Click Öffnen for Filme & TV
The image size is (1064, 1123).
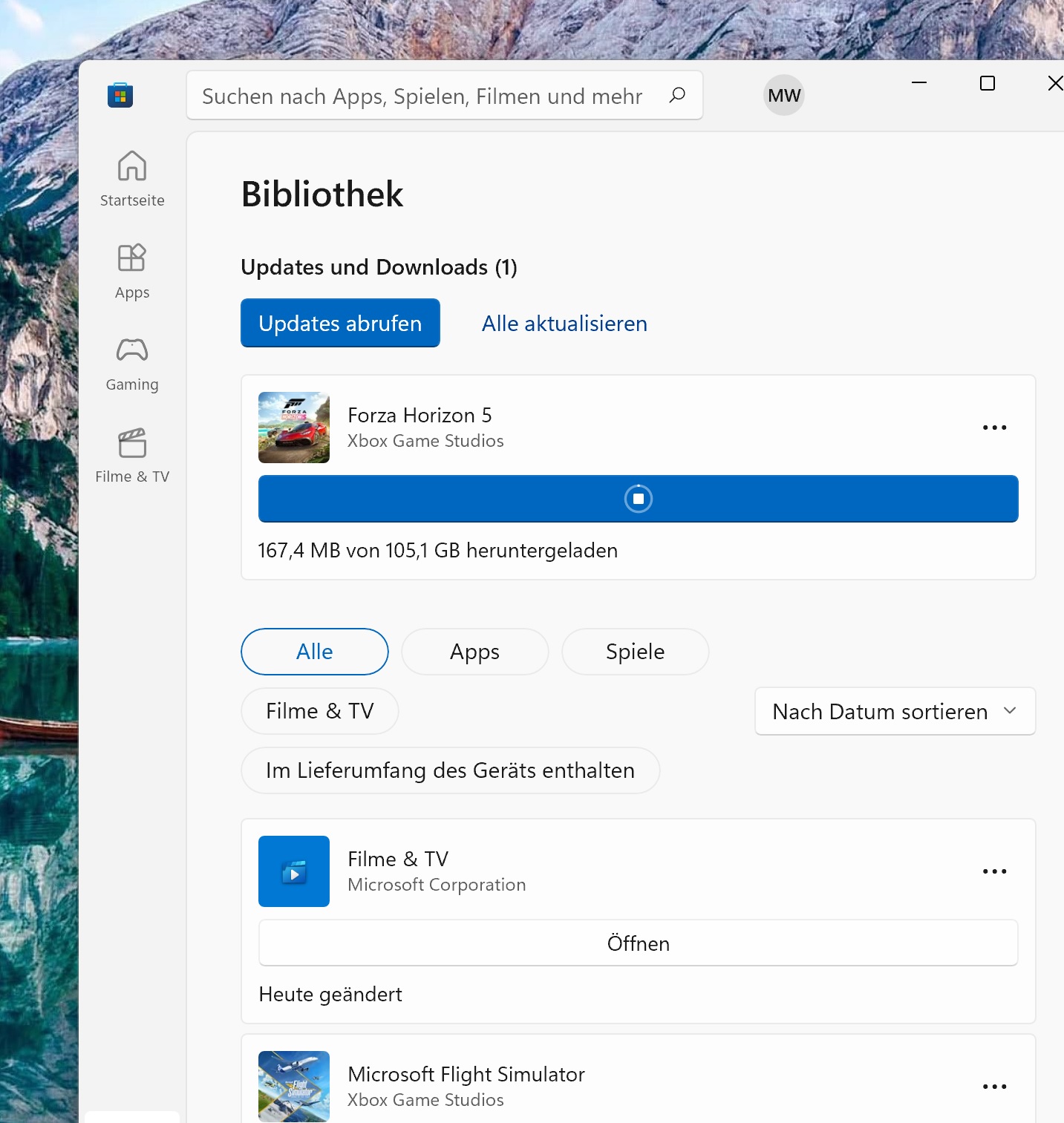(x=639, y=943)
